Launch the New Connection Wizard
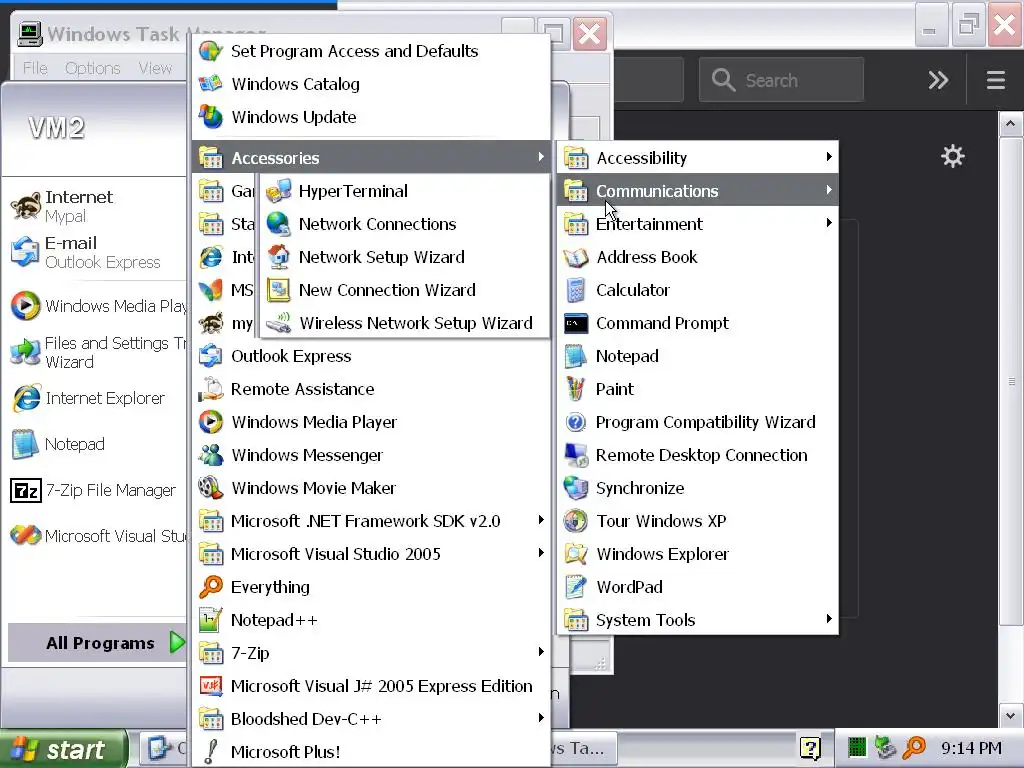 (404, 290)
